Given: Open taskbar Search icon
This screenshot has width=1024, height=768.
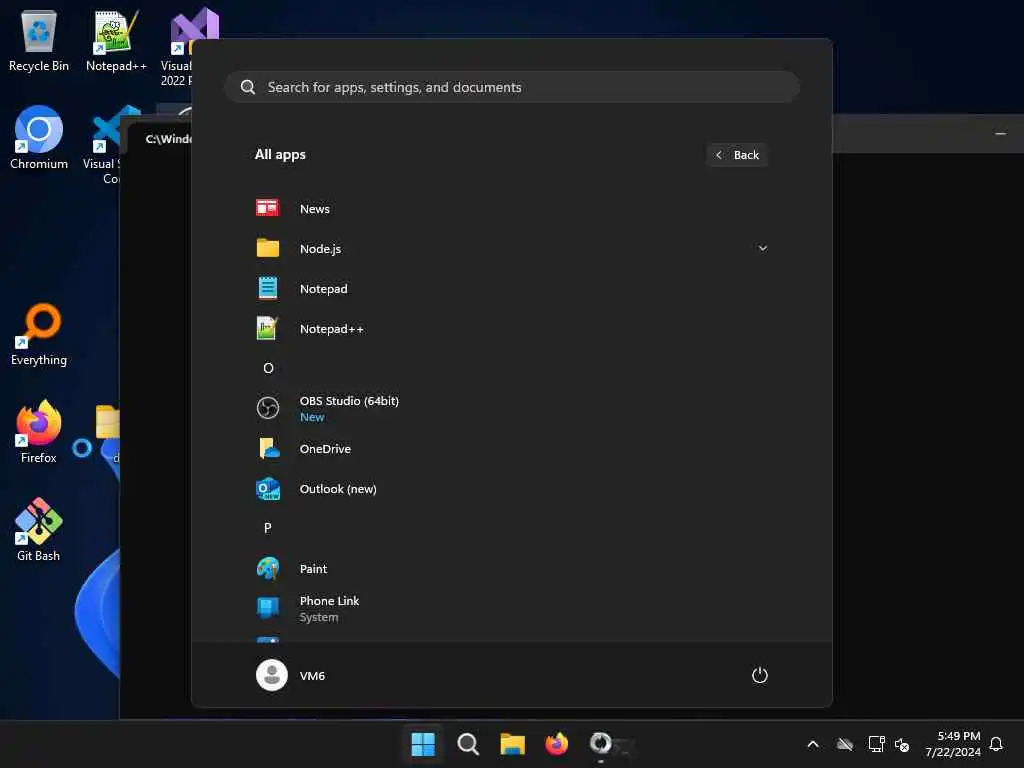Looking at the screenshot, I should point(468,744).
